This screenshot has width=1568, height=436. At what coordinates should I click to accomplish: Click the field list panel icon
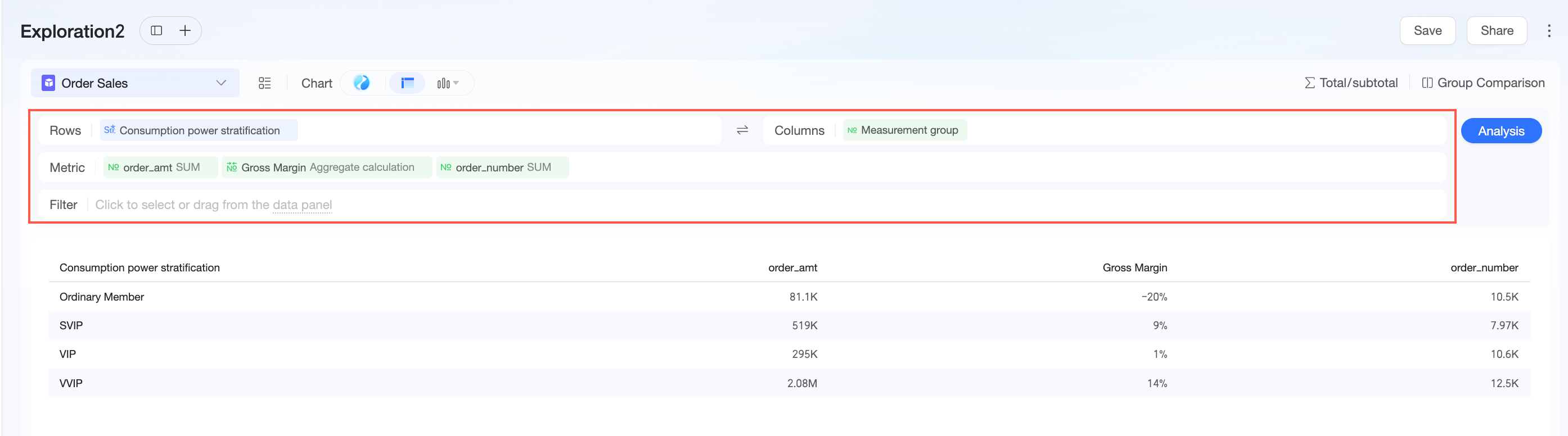(265, 83)
